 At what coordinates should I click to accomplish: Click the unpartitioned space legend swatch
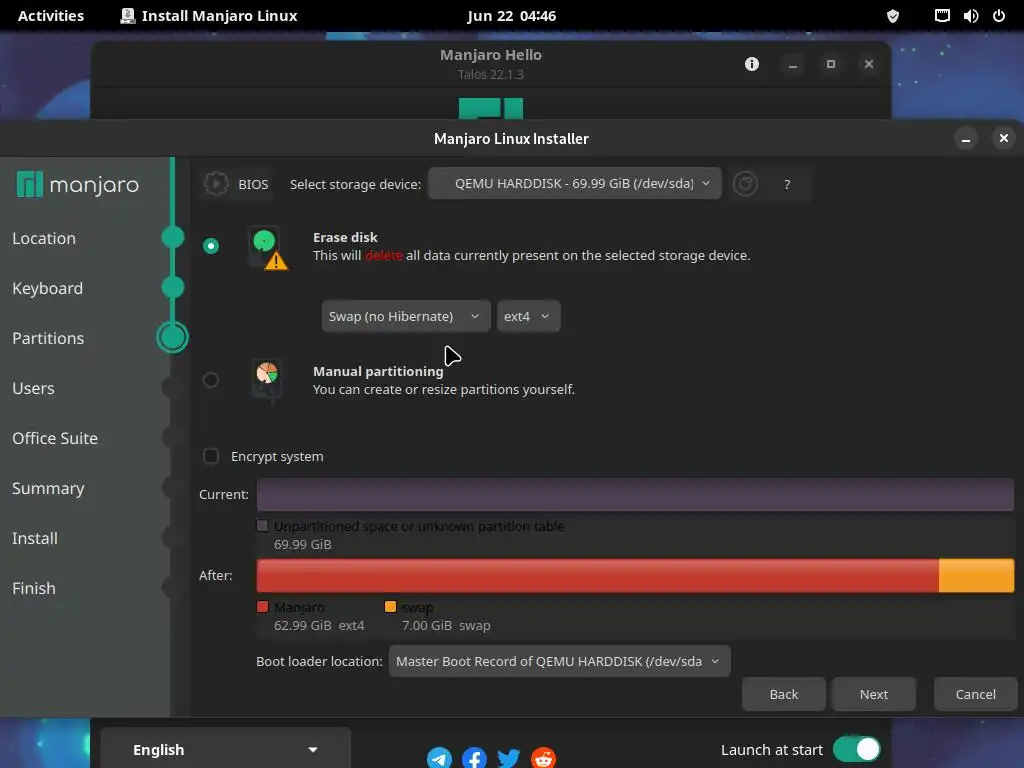coord(263,526)
